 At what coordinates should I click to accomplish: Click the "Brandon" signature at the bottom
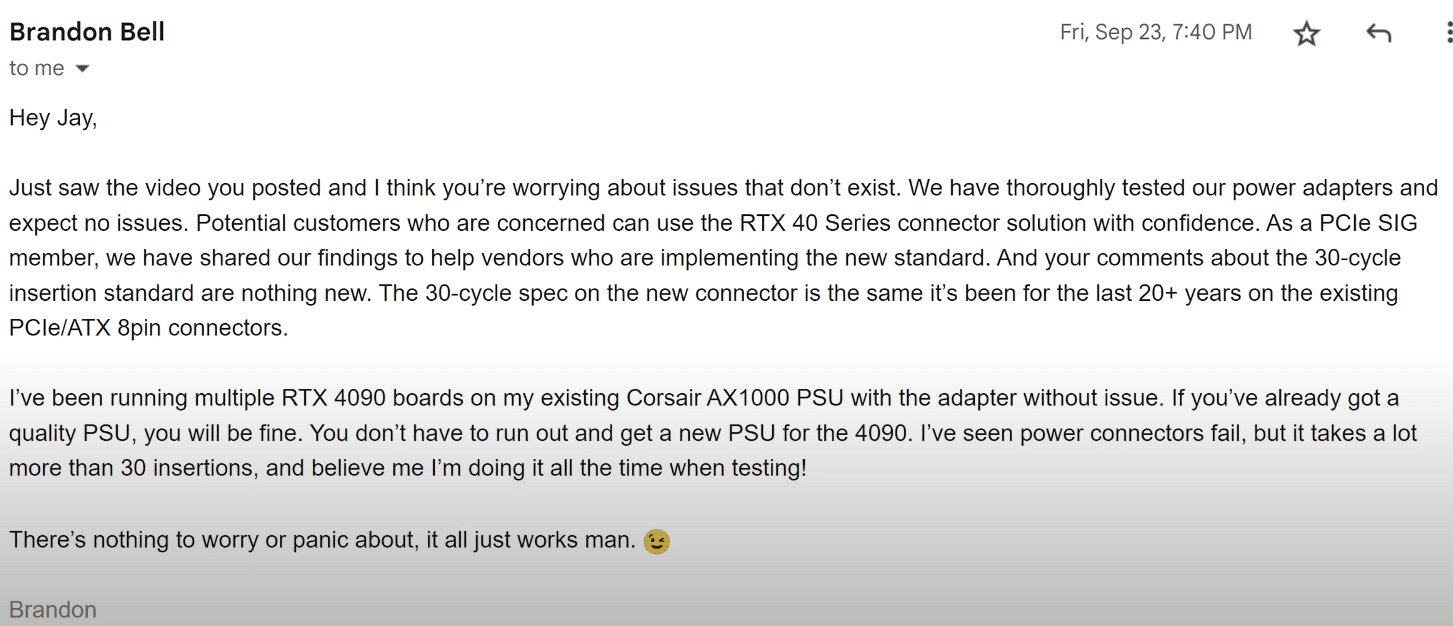point(53,610)
